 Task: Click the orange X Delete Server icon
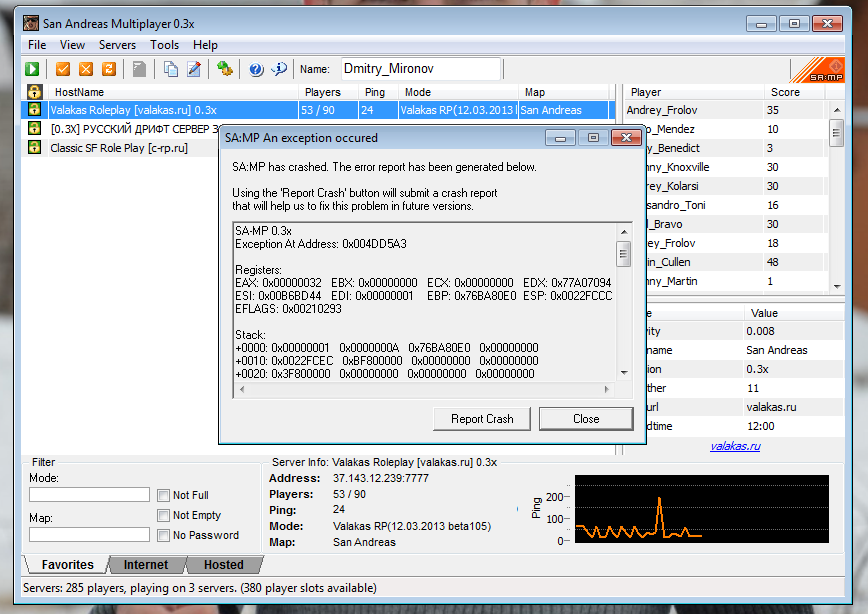click(86, 69)
